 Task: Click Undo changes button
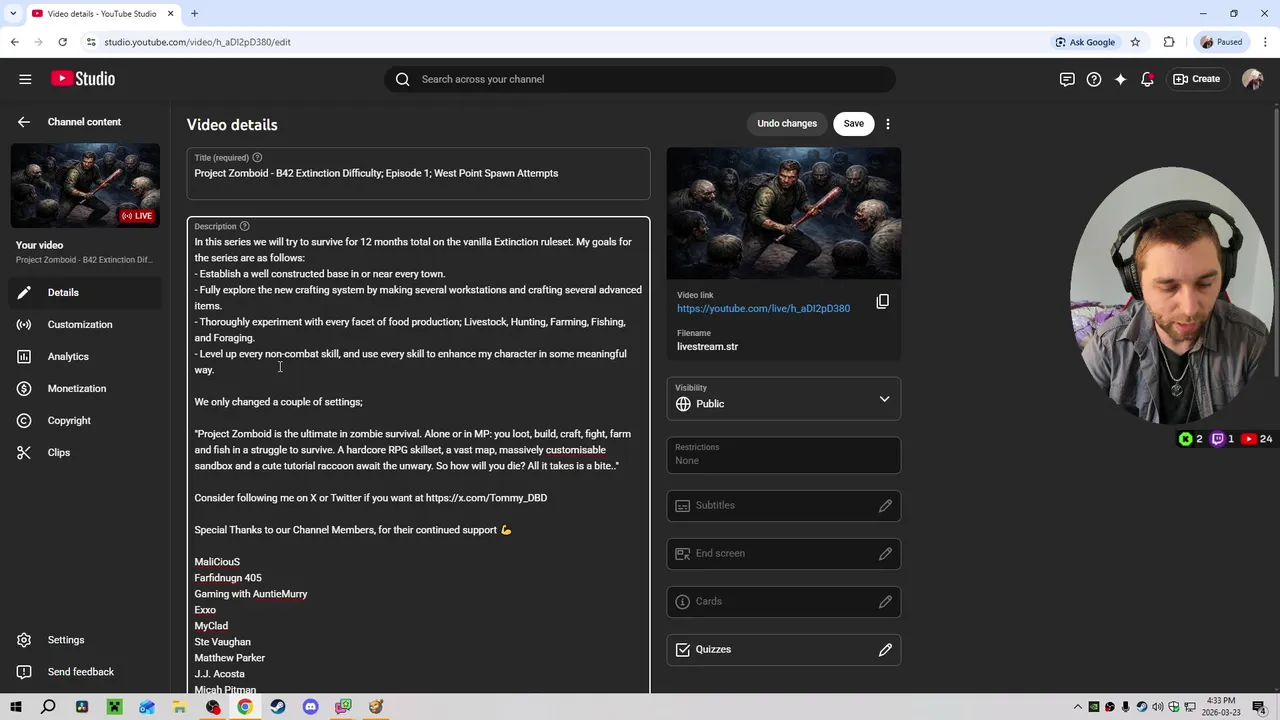tap(787, 124)
